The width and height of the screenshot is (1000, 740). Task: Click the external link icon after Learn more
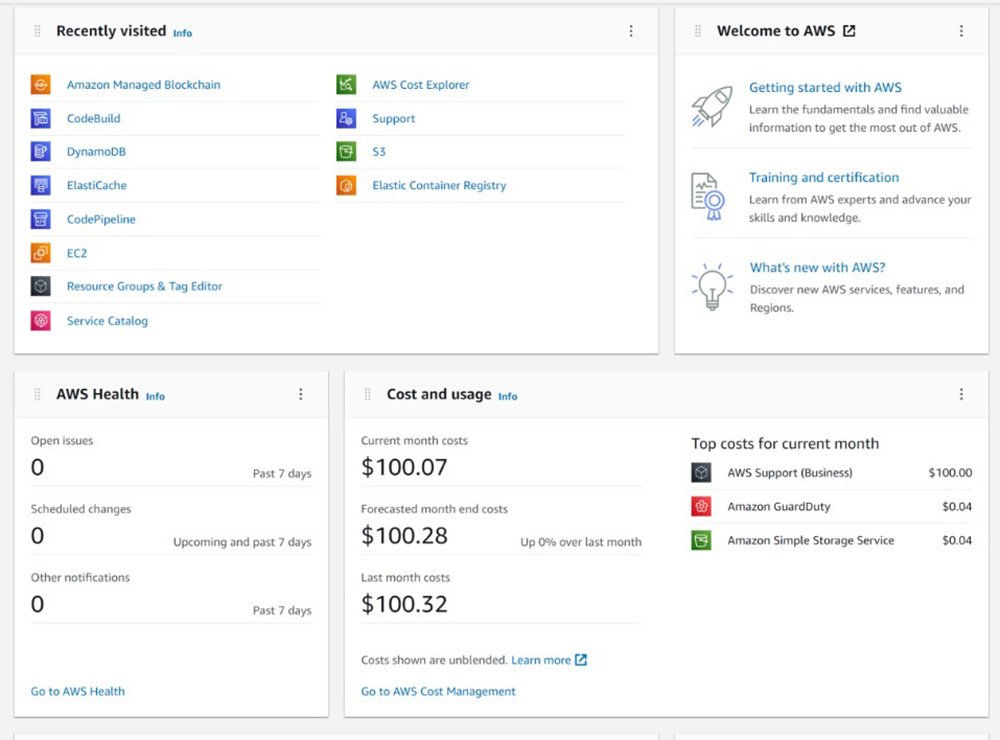[x=580, y=660]
